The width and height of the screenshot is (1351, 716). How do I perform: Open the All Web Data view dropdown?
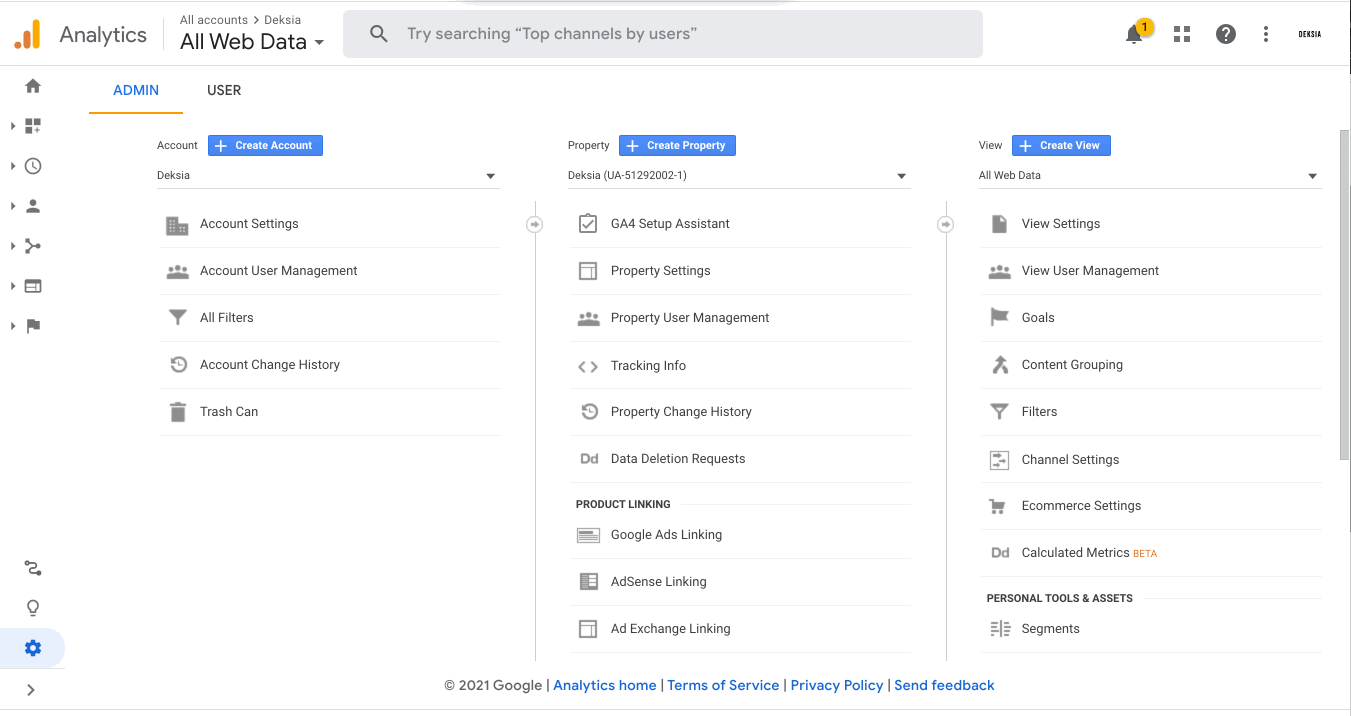point(1149,176)
